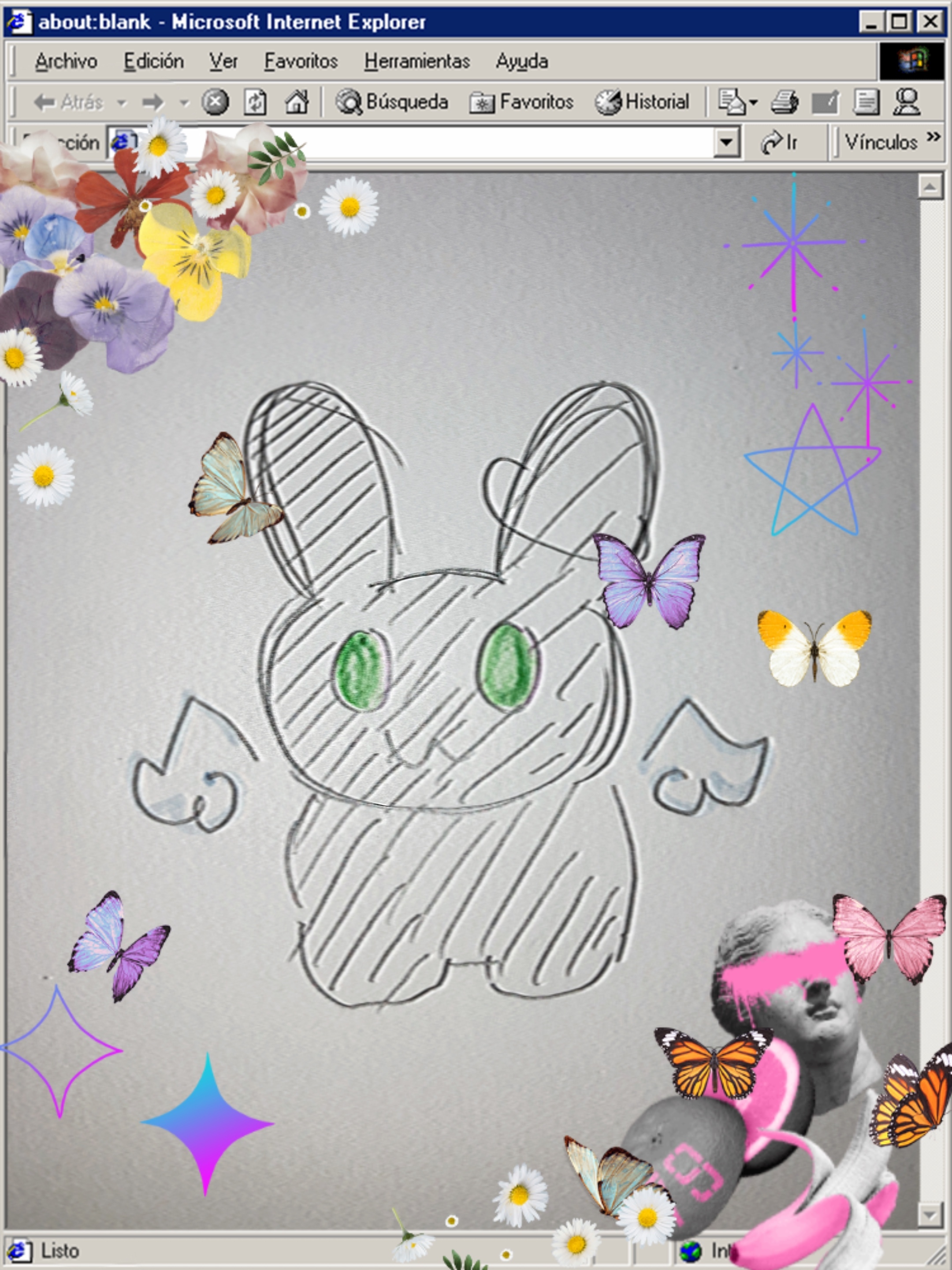Click the Ir go button

click(x=779, y=142)
